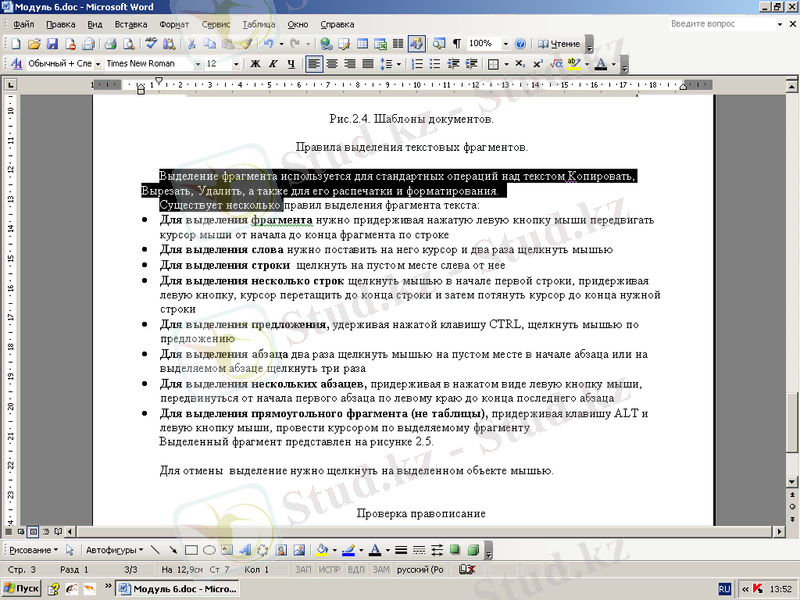Click the Format Painter brush icon

click(245, 44)
